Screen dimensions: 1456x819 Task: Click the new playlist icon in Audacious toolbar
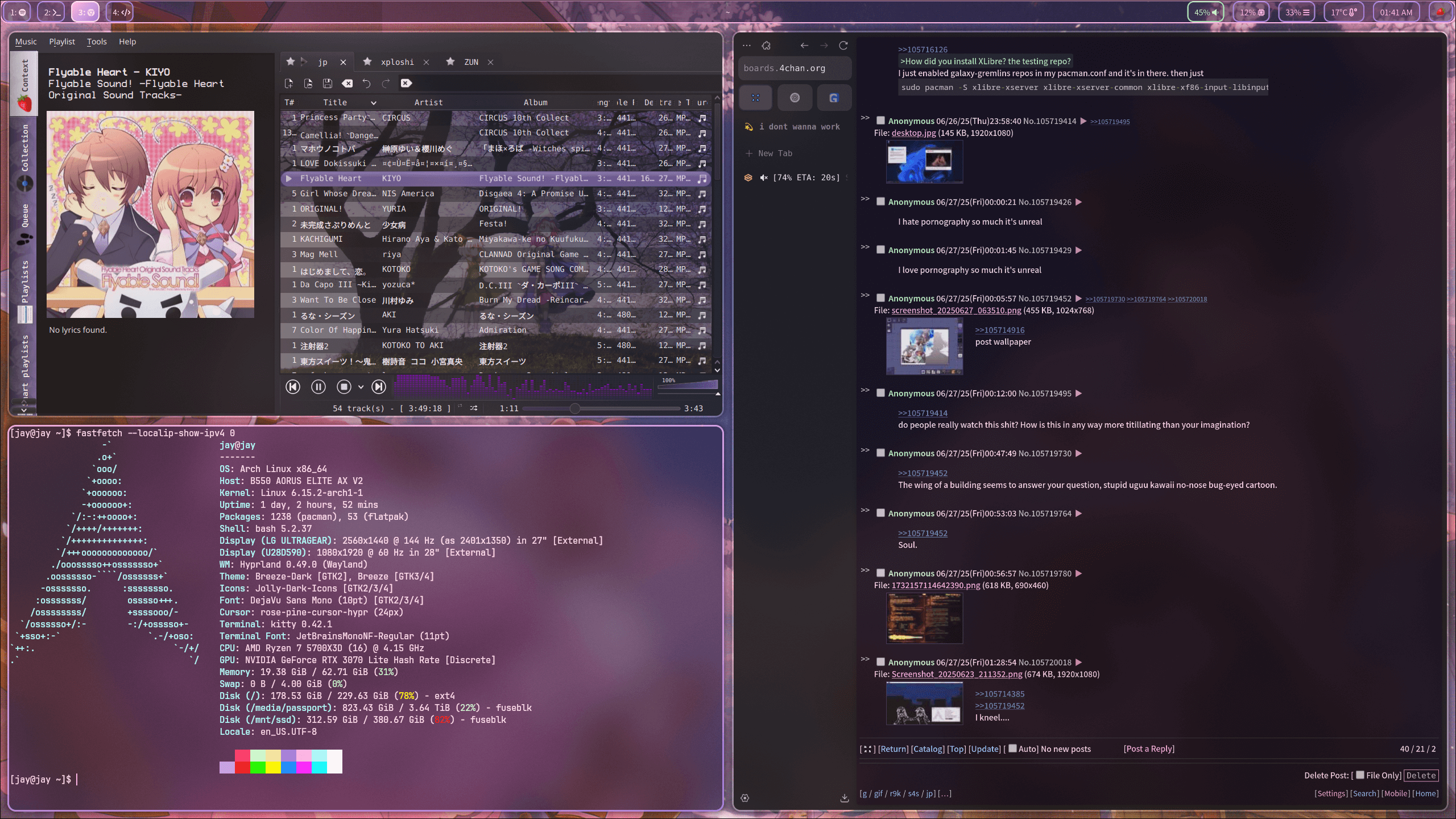coord(289,83)
